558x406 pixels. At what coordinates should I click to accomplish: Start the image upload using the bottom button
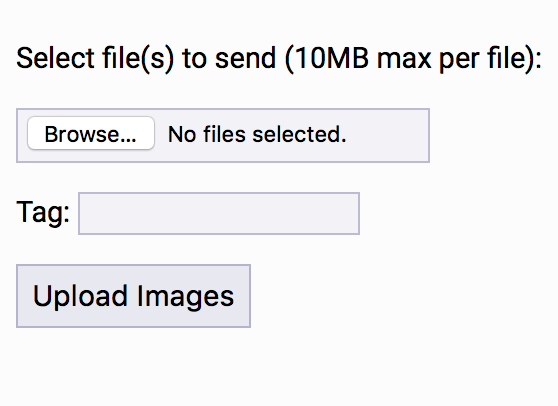click(133, 296)
